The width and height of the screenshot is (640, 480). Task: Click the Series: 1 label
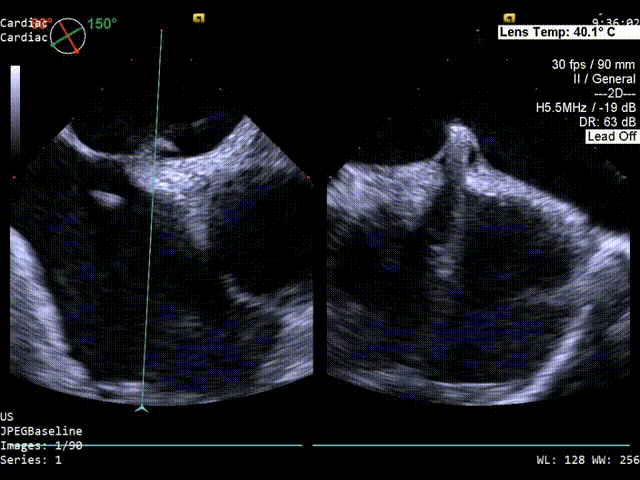pos(30,460)
